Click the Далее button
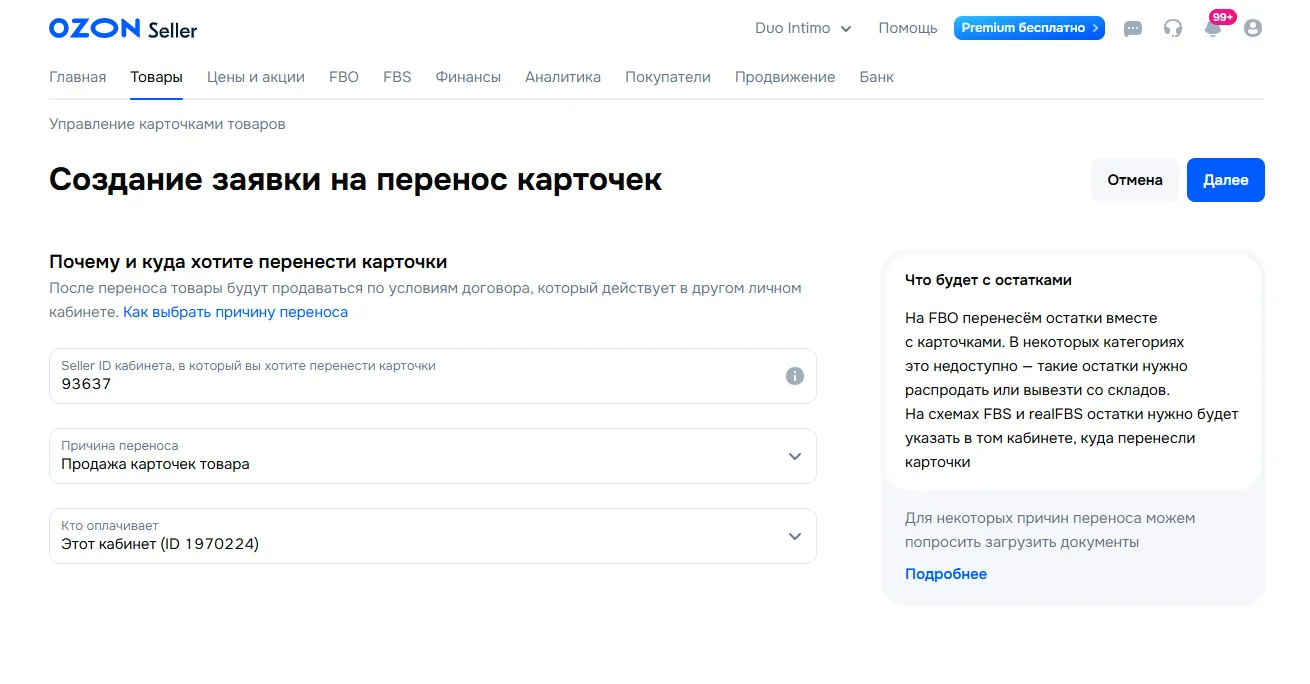Viewport: 1310px width, 684px height. coord(1225,179)
